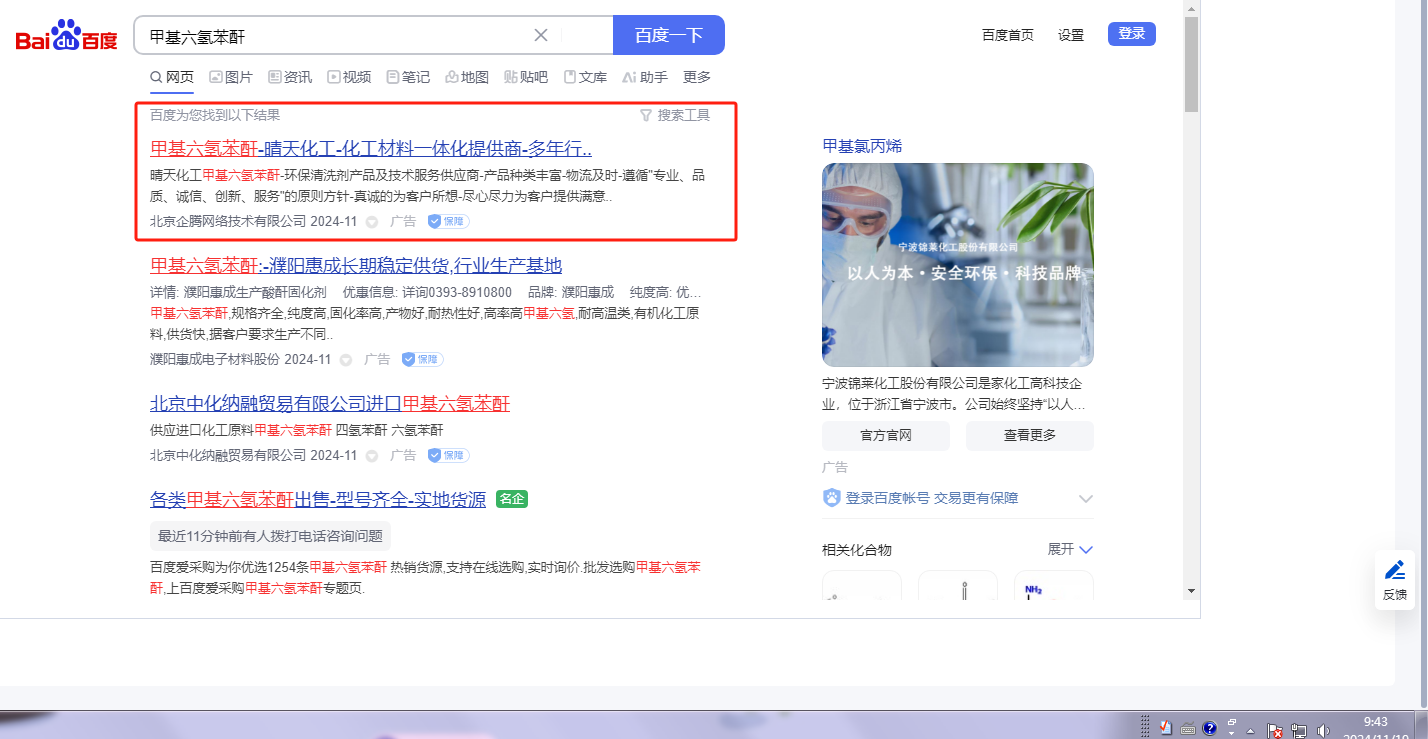Open the 更多 search categories menu
Image resolution: width=1428 pixels, height=739 pixels.
click(x=697, y=77)
